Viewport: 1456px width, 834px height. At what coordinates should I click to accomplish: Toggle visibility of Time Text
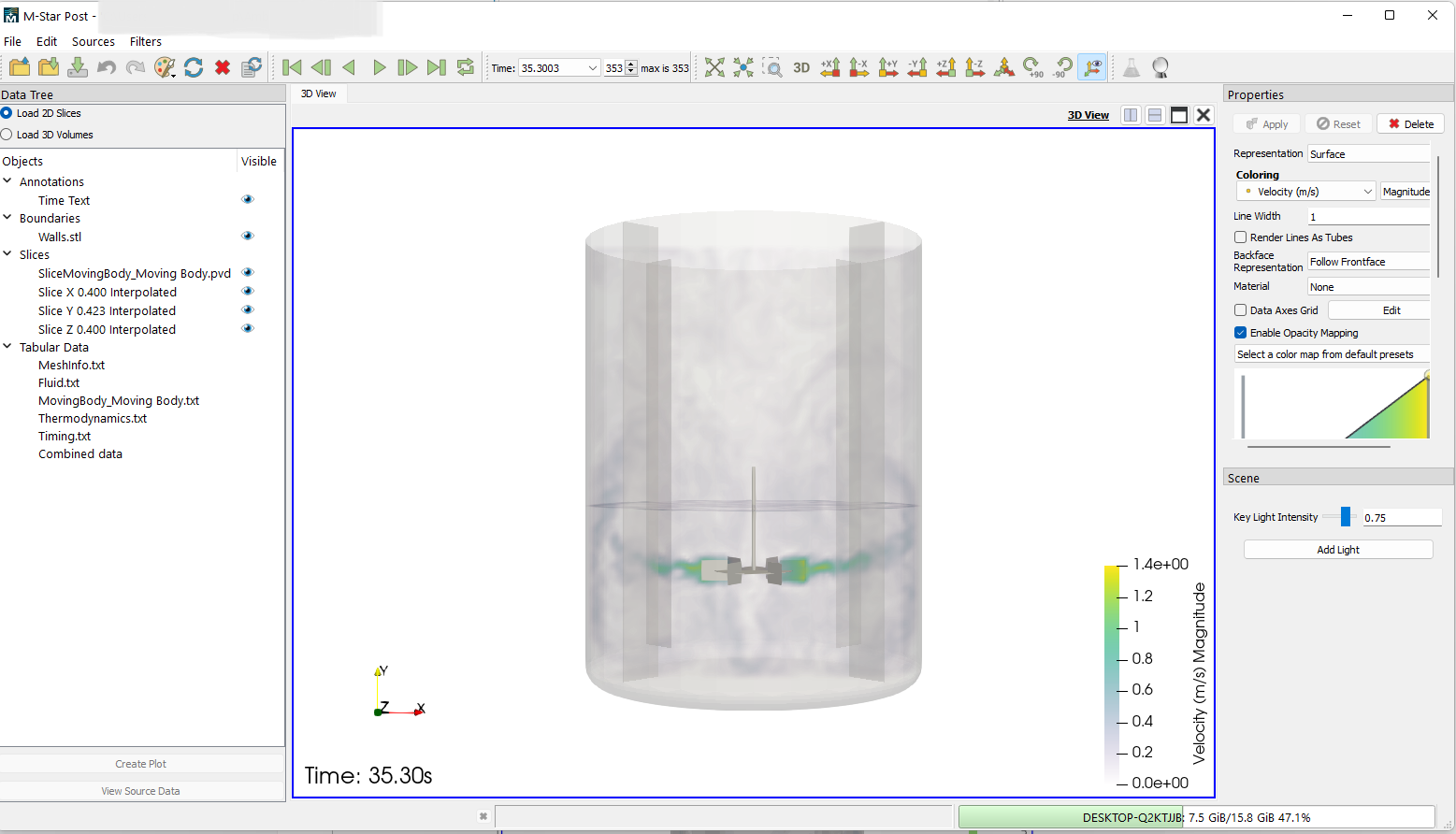(x=248, y=199)
